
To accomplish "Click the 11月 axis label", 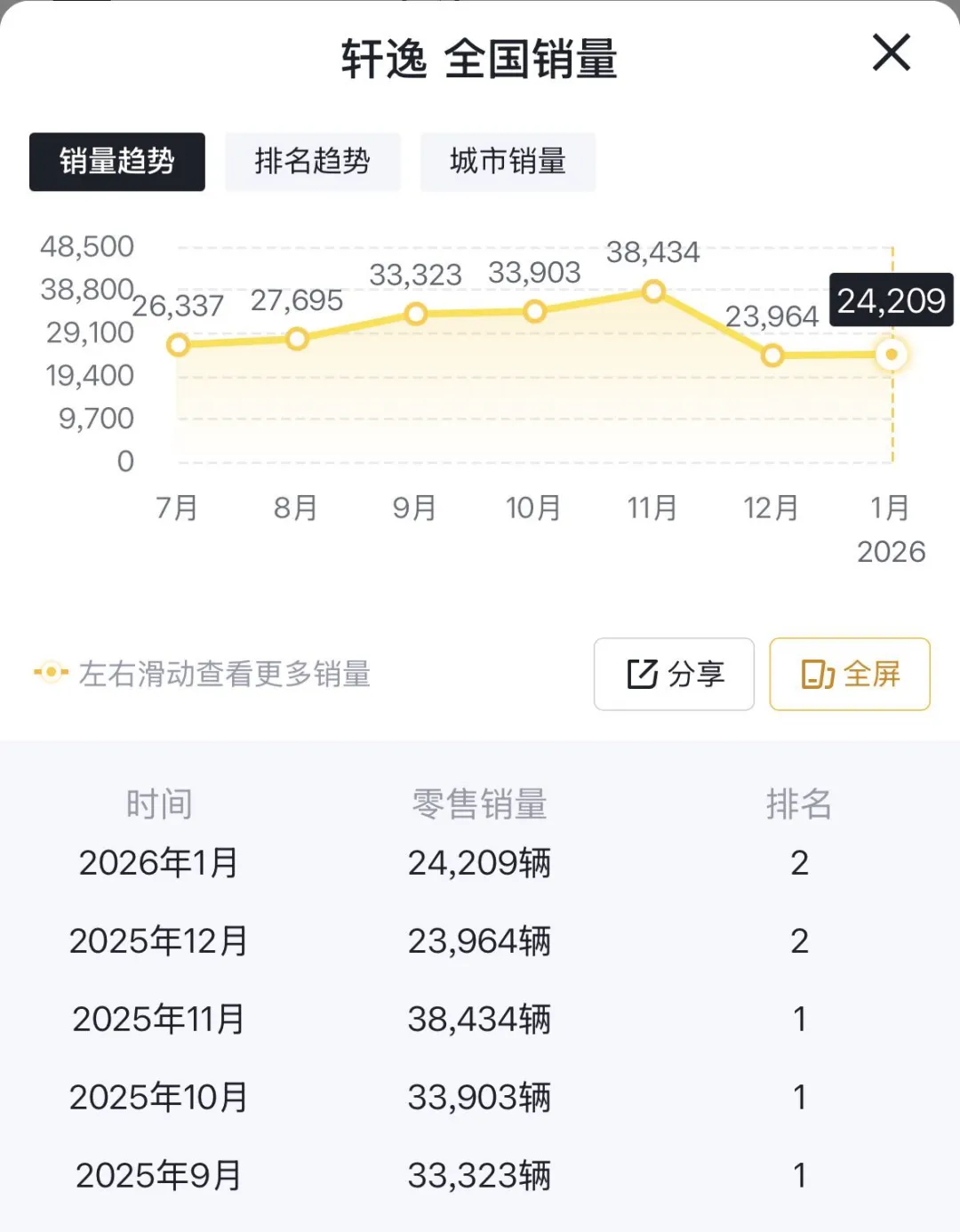I will (652, 508).
